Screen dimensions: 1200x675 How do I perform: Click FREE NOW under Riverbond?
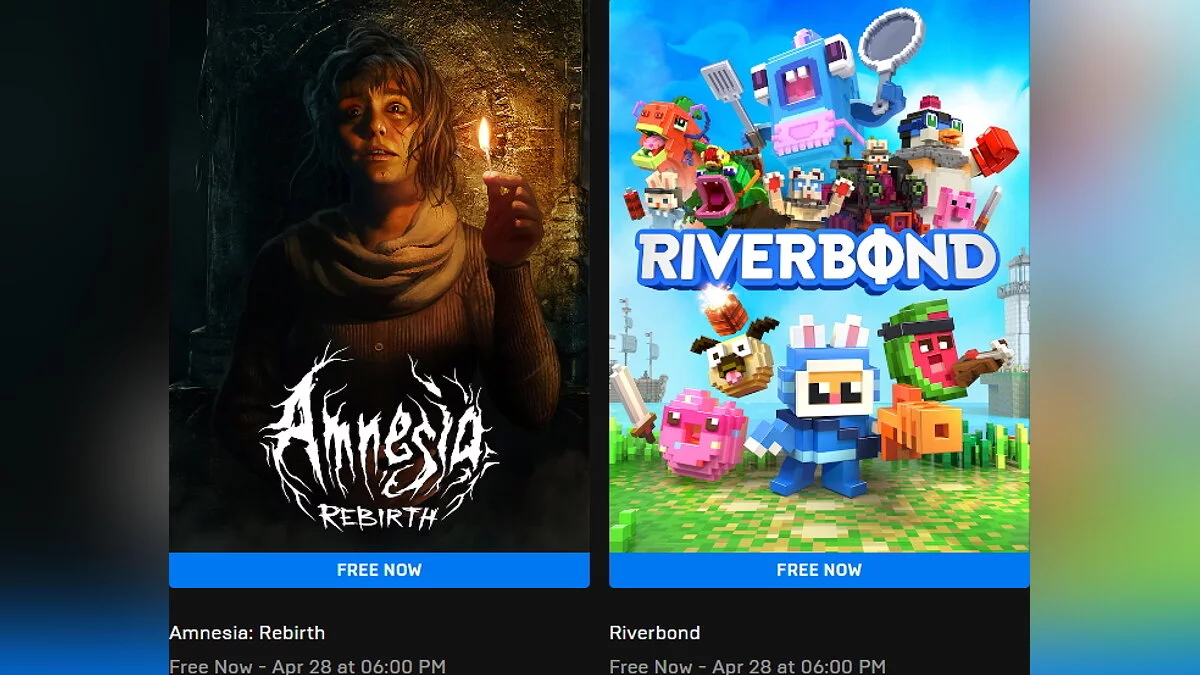click(819, 570)
